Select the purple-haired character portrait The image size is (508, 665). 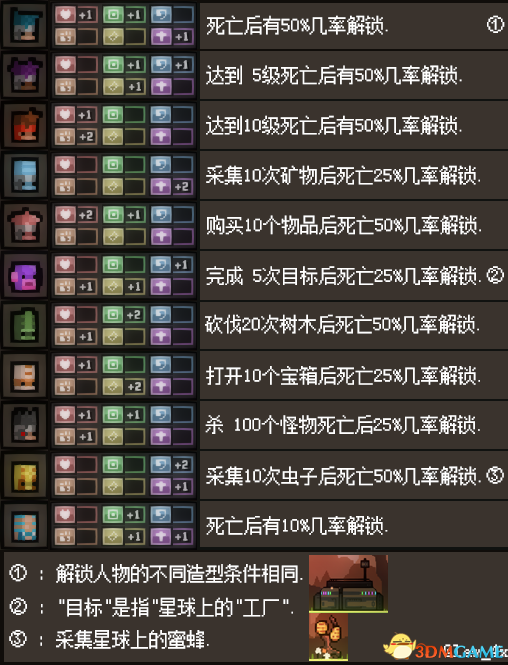pos(25,75)
